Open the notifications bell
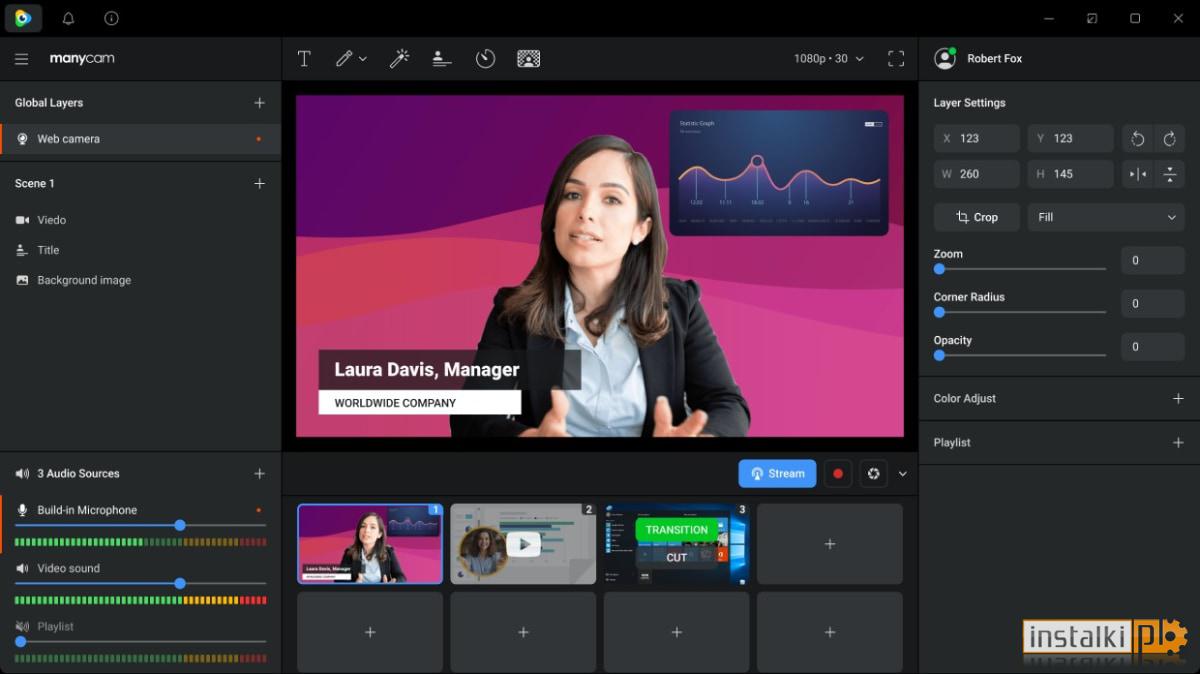The height and width of the screenshot is (674, 1200). point(68,18)
